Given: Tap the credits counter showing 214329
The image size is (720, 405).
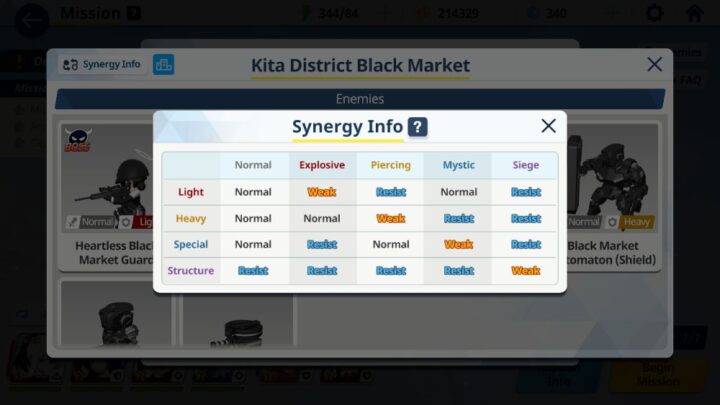Looking at the screenshot, I should click(450, 14).
